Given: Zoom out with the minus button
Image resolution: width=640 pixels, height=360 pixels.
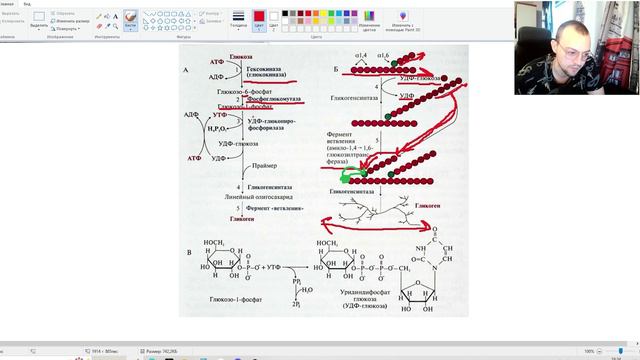Looking at the screenshot, I should coord(599,351).
